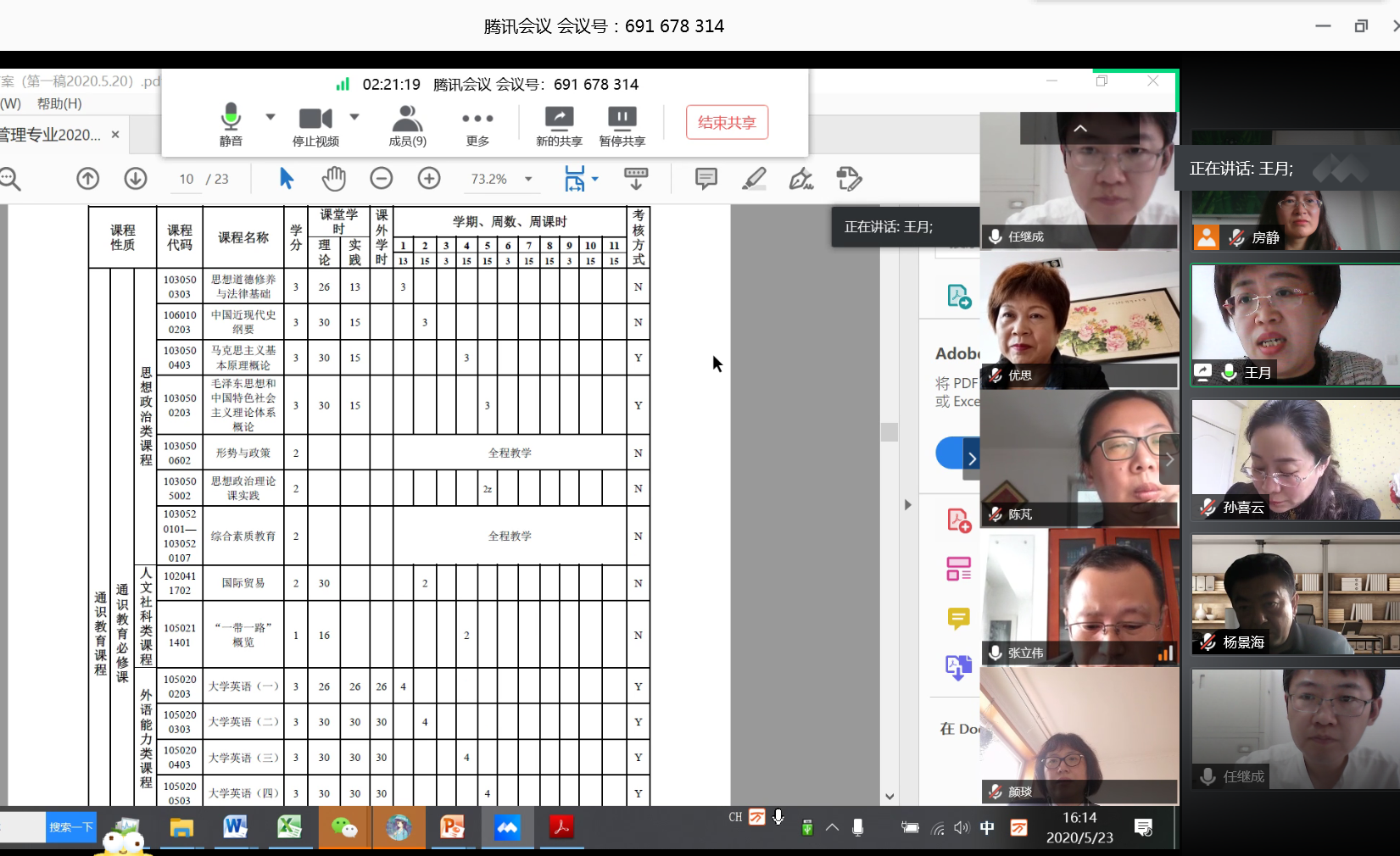Open PowerPoint from taskbar
Viewport: 1400px width, 856px height.
[x=452, y=827]
